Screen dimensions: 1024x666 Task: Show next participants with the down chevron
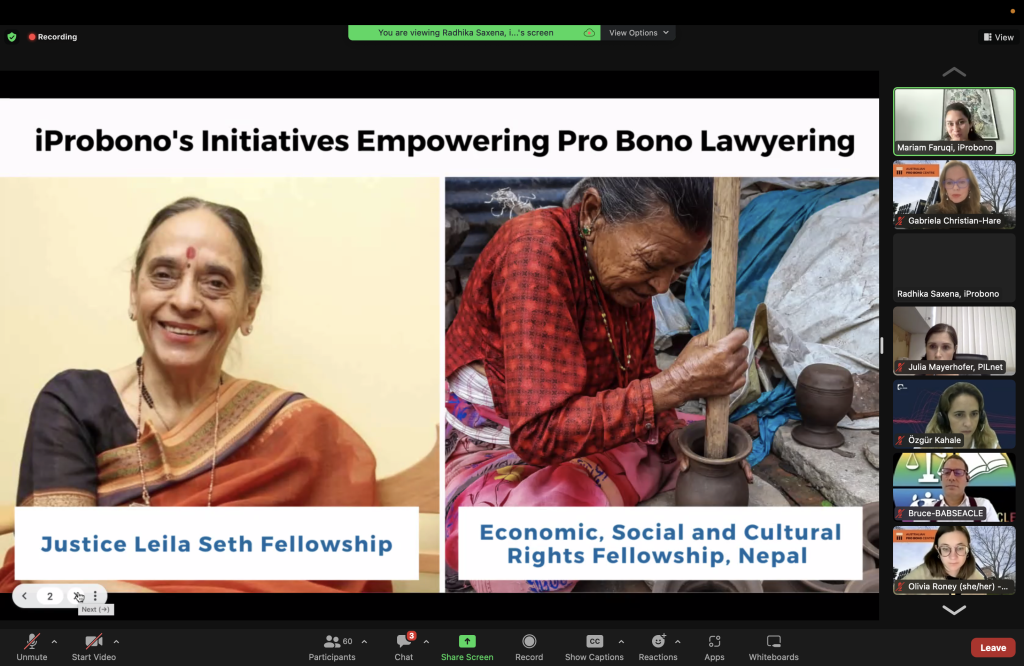[954, 610]
